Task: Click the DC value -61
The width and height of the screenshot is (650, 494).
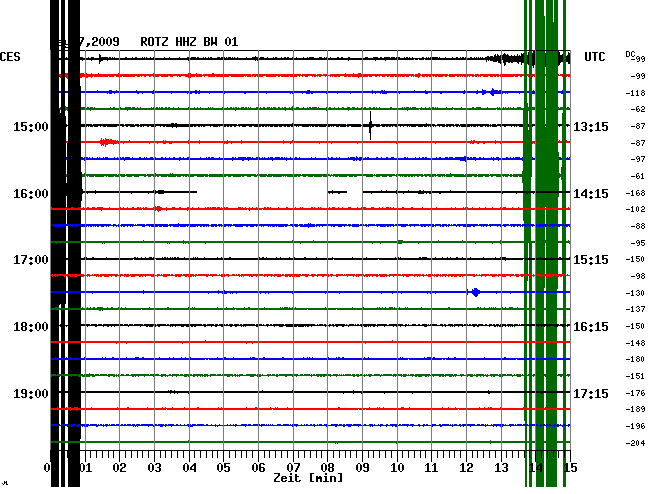Action: coord(638,177)
